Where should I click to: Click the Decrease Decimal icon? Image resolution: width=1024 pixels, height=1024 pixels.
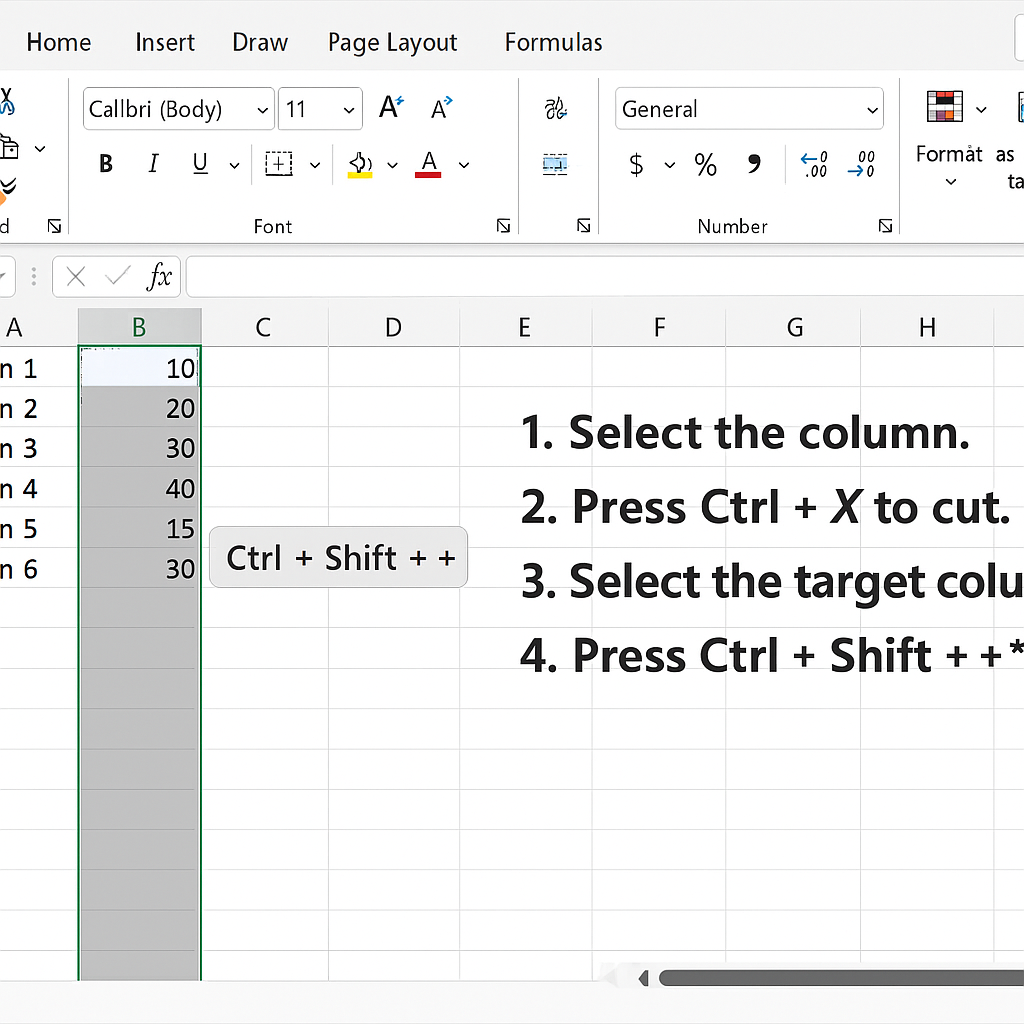coord(861,165)
